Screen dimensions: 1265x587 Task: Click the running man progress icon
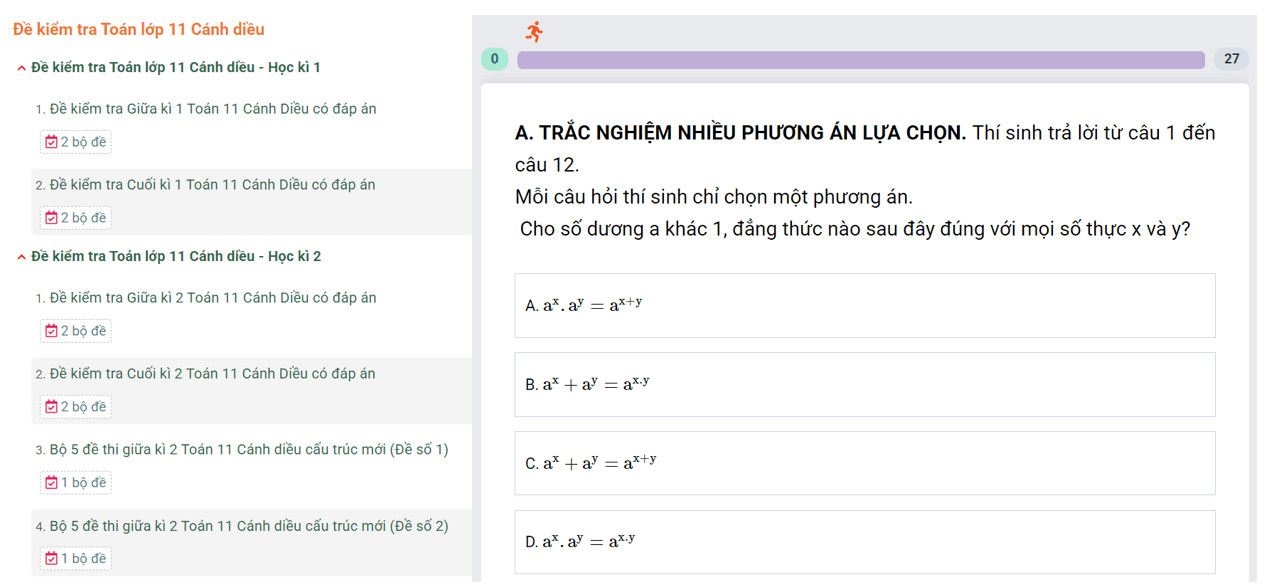(534, 31)
